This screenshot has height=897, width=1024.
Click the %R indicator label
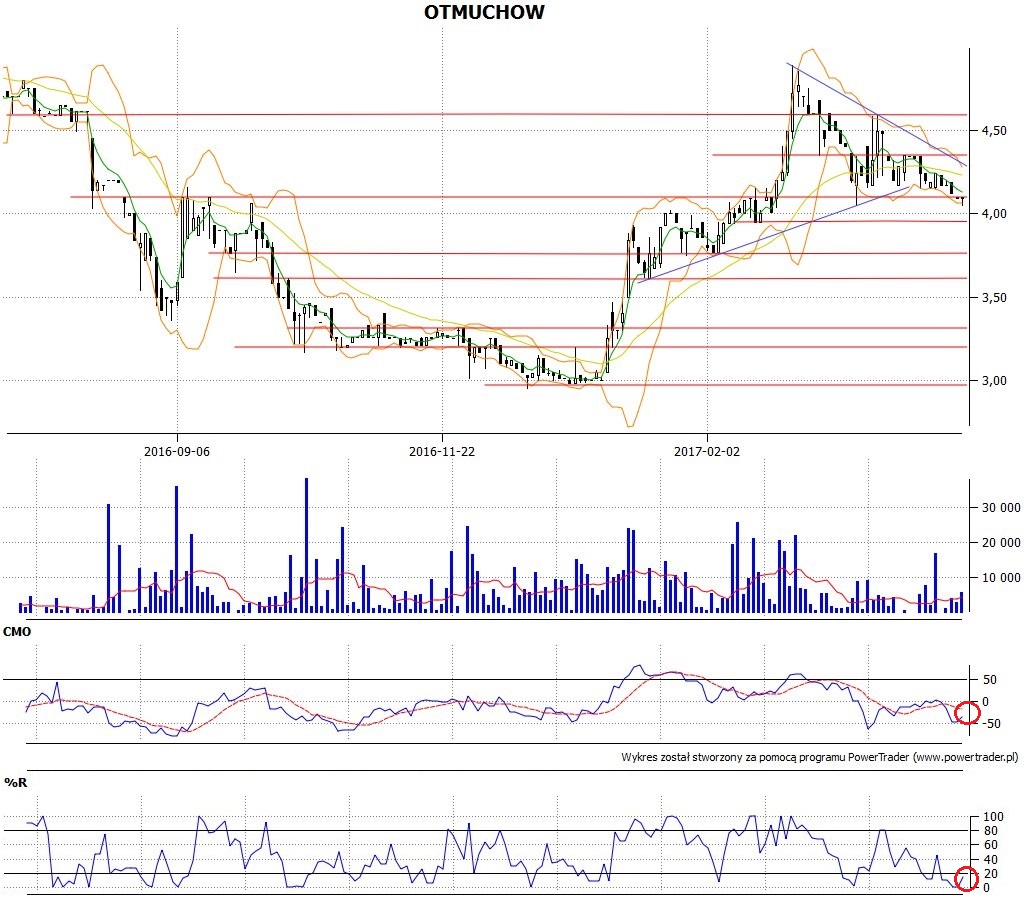pos(16,782)
